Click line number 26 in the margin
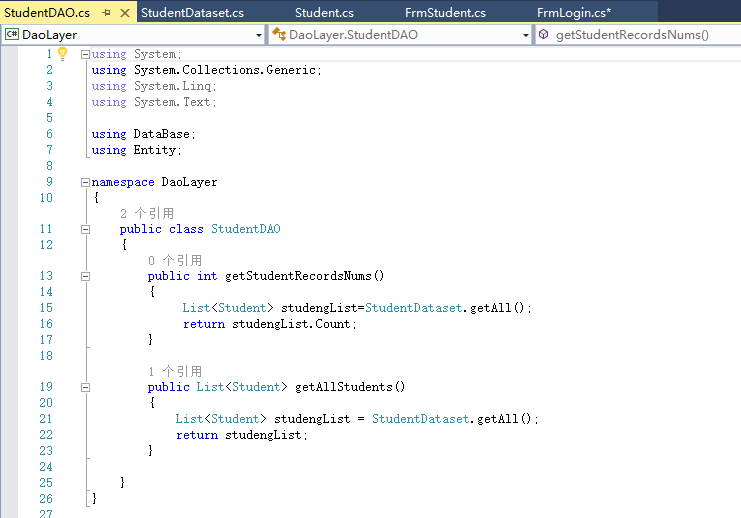741x518 pixels. click(x=46, y=499)
